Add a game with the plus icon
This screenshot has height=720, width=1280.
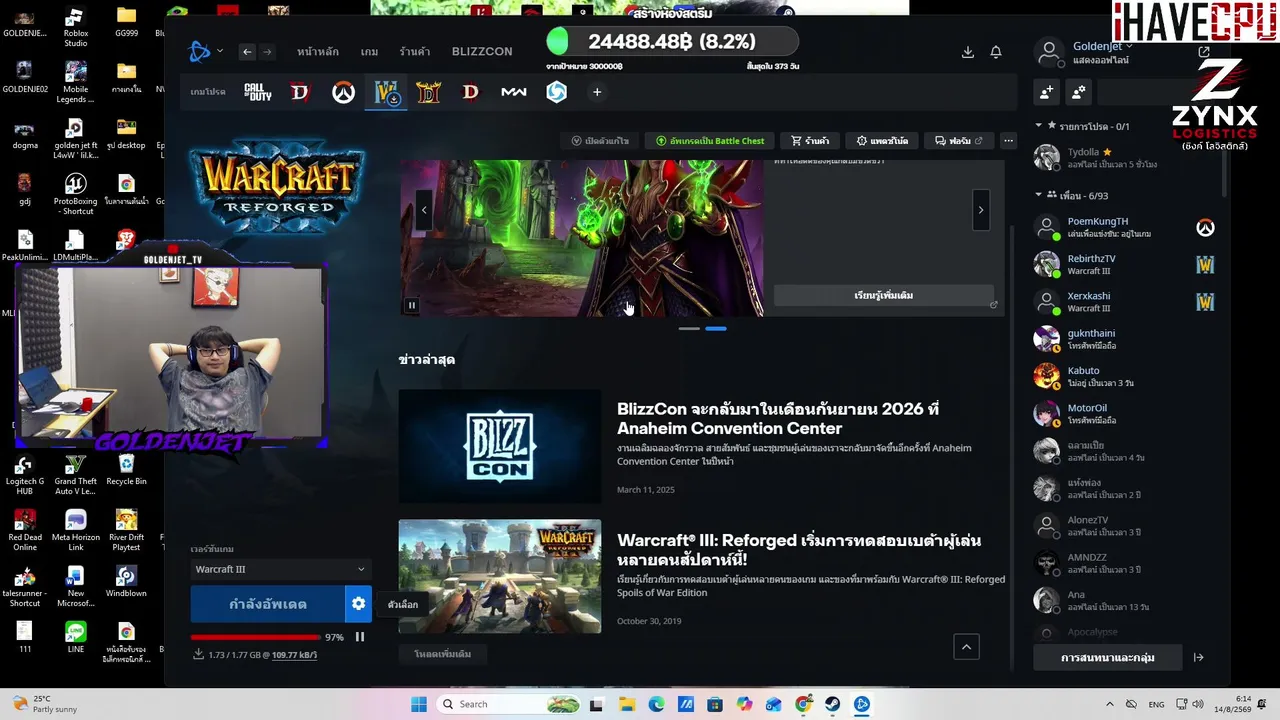point(597,92)
